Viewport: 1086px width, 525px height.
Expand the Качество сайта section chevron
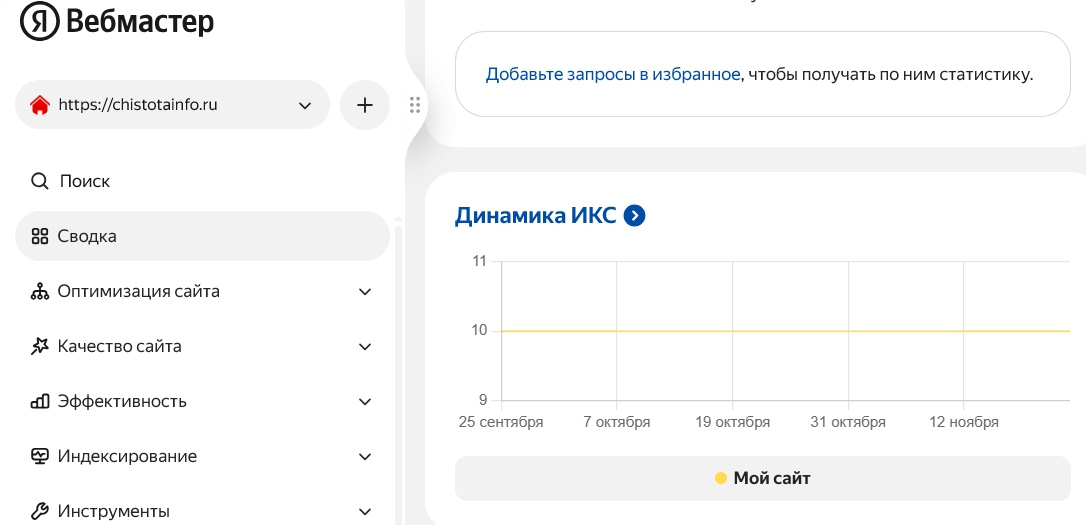[x=365, y=347]
